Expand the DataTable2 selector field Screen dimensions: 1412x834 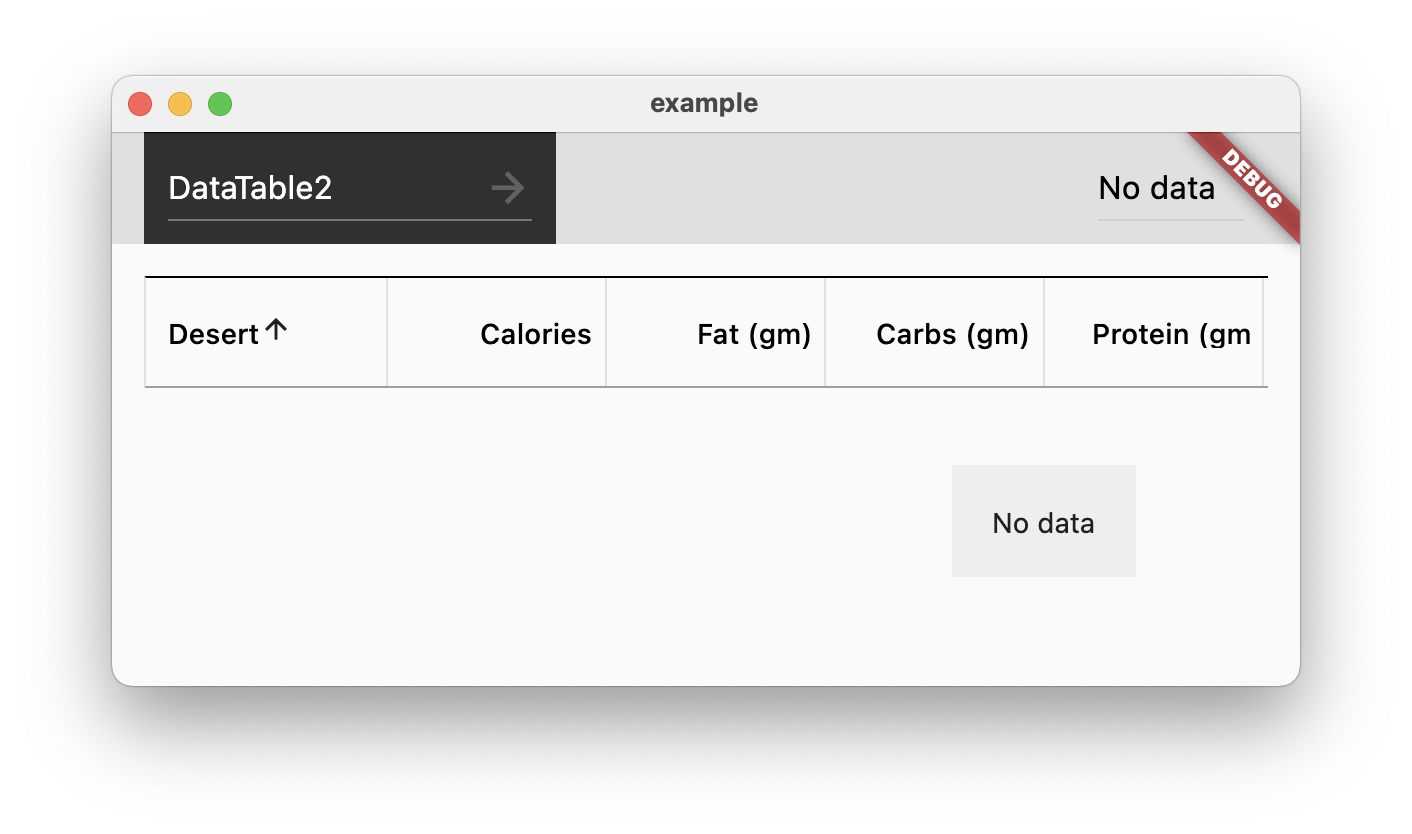coord(250,187)
